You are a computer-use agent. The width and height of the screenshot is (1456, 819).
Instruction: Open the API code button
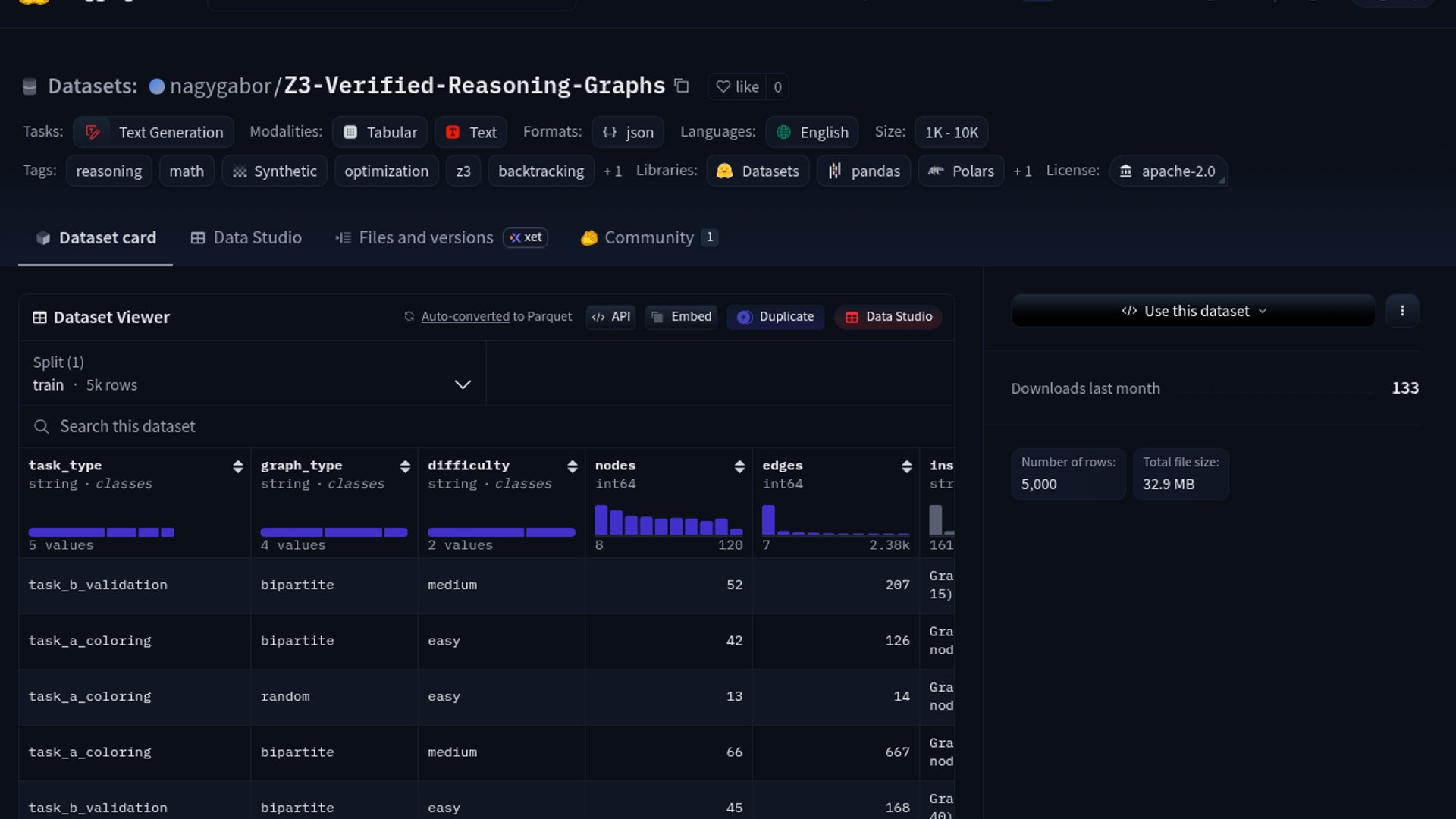[x=611, y=316]
